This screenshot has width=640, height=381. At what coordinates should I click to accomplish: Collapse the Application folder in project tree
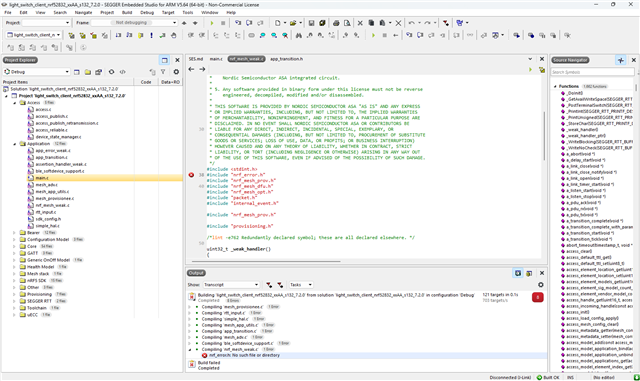(x=14, y=144)
